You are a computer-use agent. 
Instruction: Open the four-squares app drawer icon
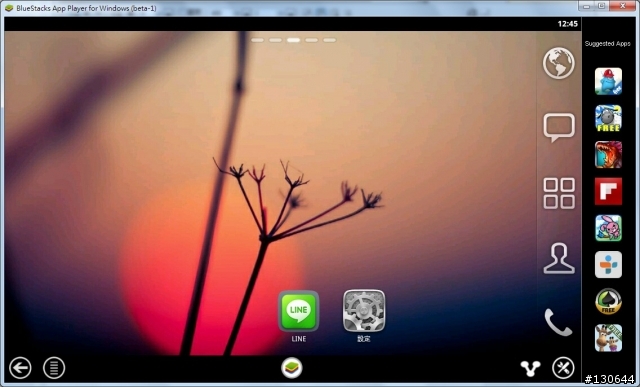559,193
